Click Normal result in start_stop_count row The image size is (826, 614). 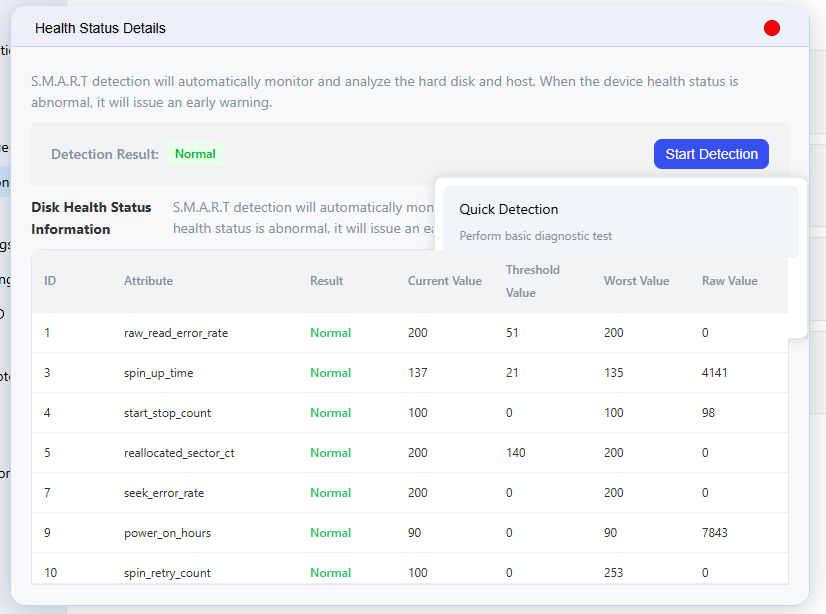(330, 413)
